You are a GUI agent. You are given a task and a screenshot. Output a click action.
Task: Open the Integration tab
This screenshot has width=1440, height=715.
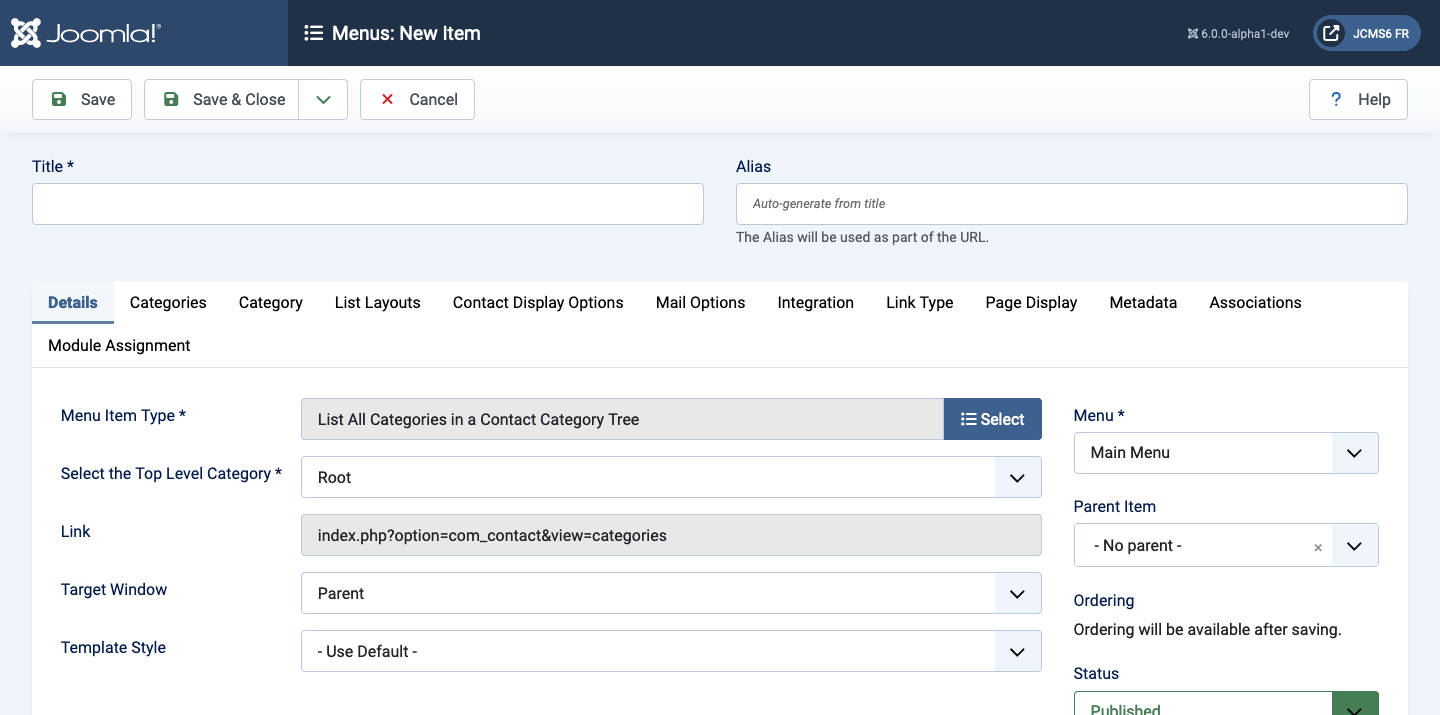pyautogui.click(x=816, y=302)
